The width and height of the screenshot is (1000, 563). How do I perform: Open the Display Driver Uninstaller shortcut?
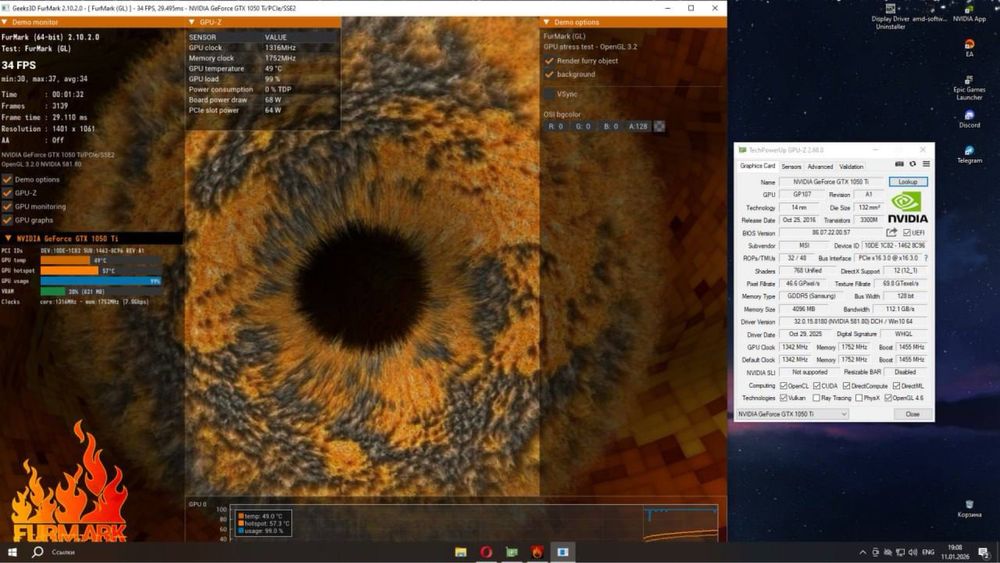[890, 17]
